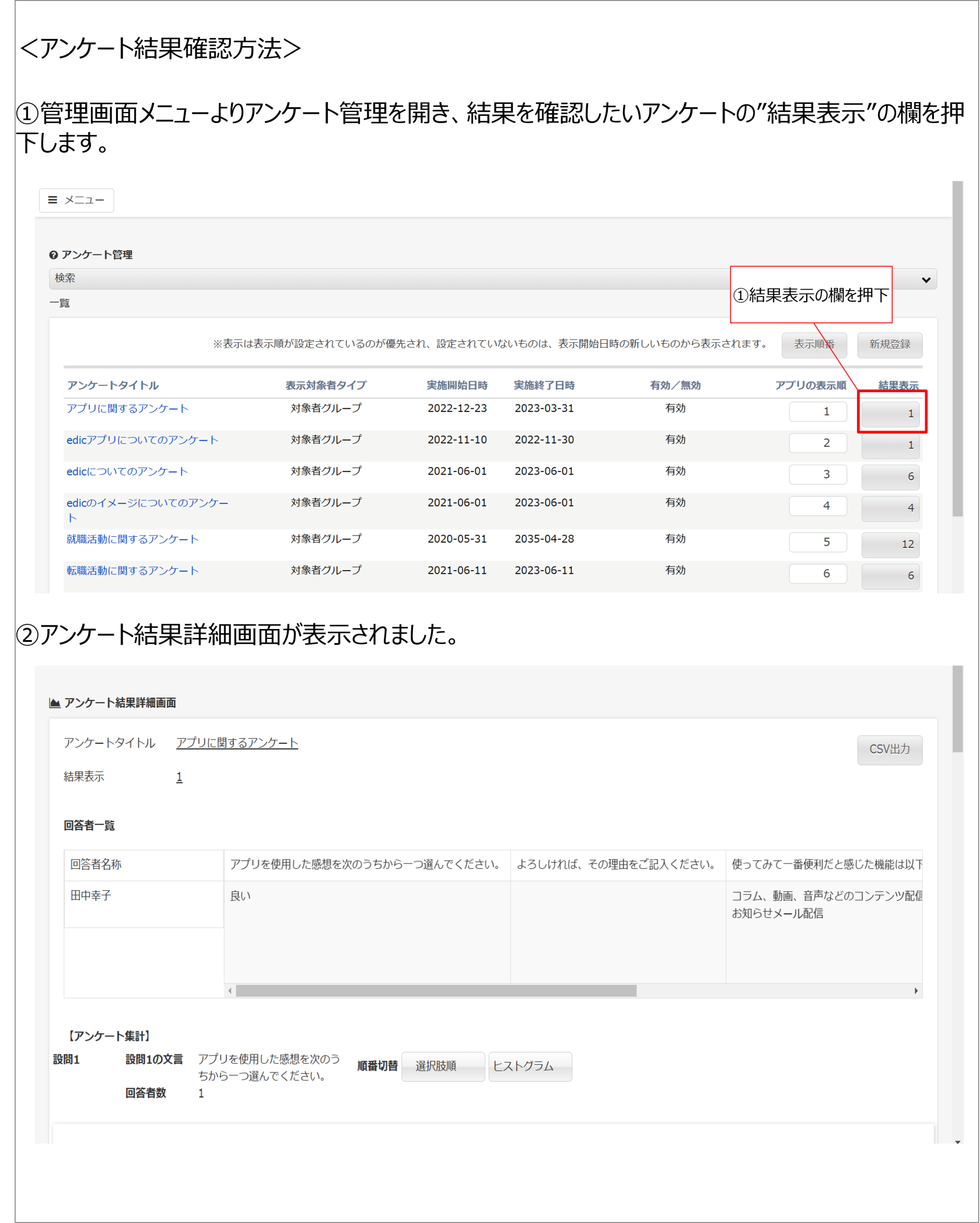Click 有効／無効 column header

pos(675,385)
